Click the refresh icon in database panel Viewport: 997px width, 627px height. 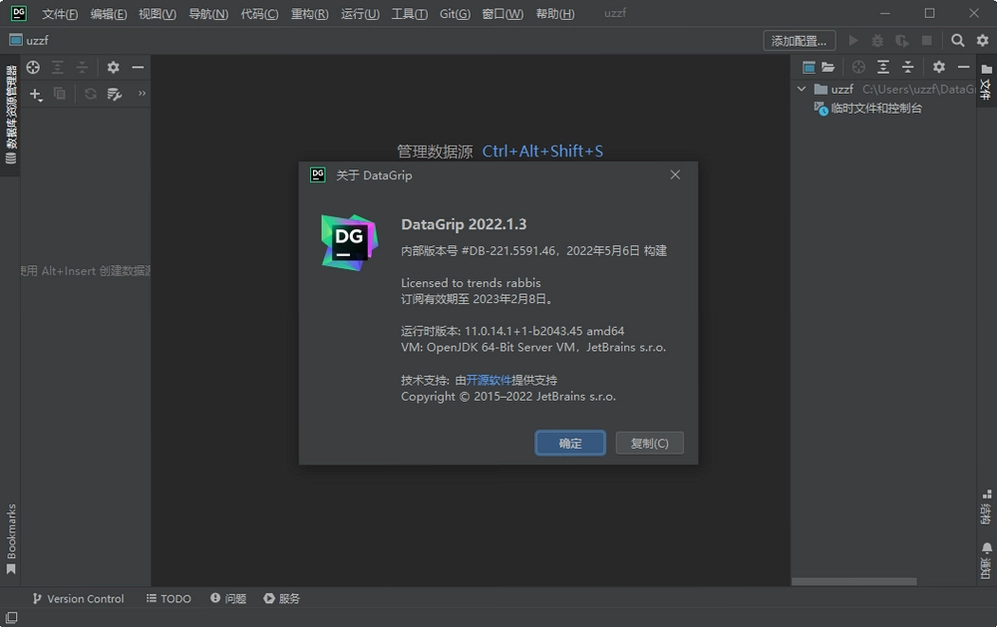[90, 94]
